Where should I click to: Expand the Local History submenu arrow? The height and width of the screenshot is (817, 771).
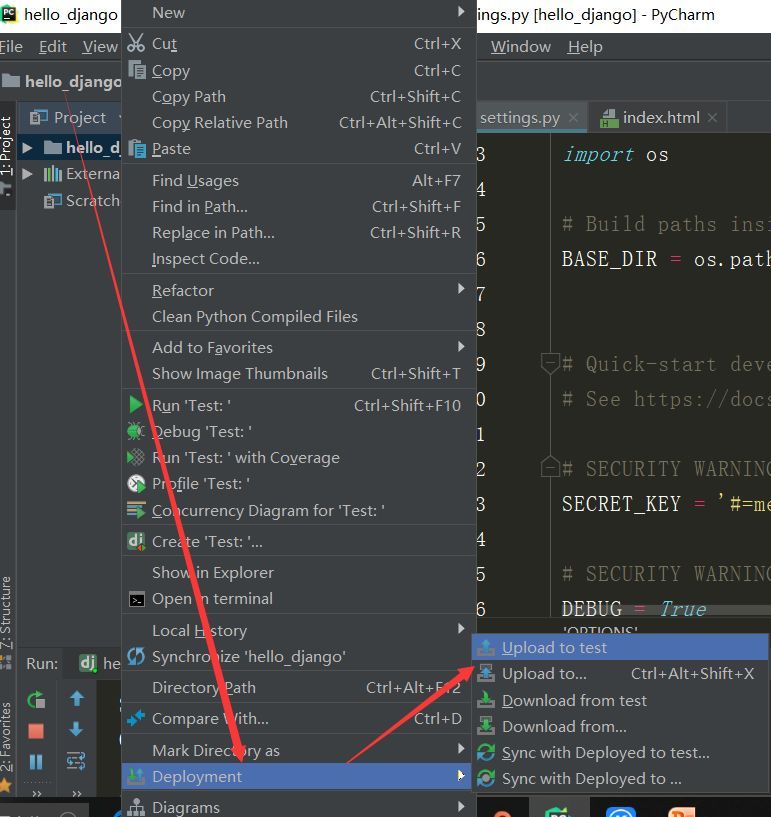point(461,628)
